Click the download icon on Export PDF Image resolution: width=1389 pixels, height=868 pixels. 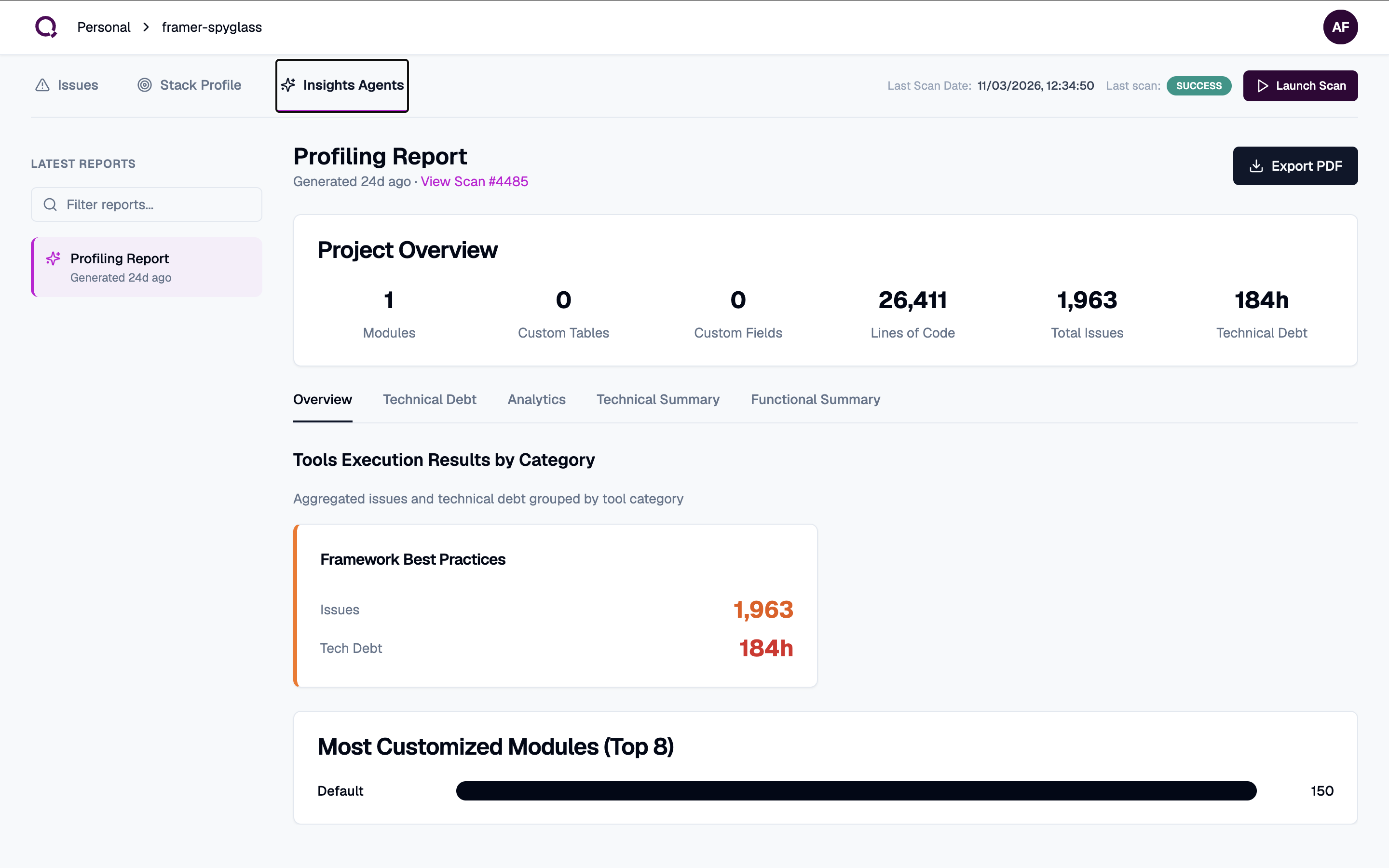[1256, 166]
